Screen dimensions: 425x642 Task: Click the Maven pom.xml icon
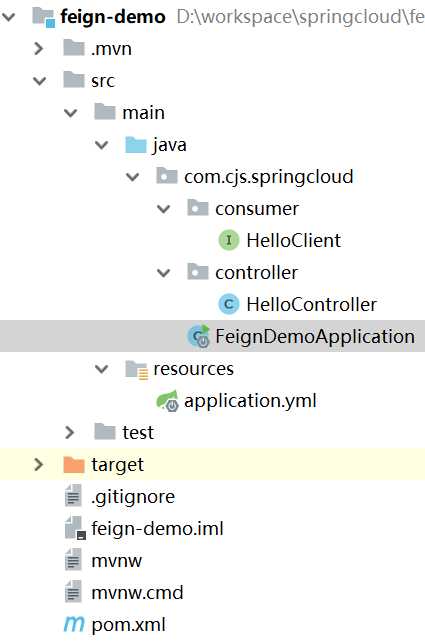(x=74, y=624)
